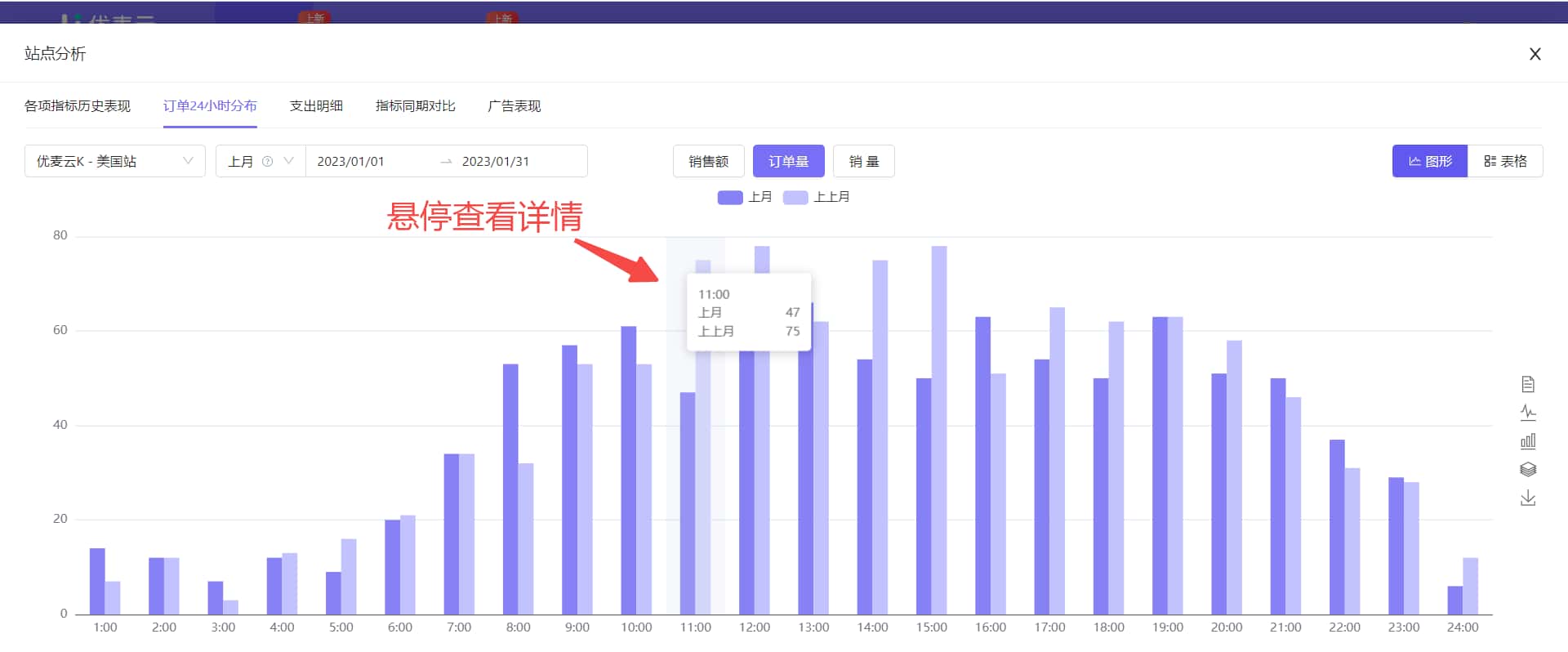
Task: Click the 上上月 bar at 24:00
Action: [x=1470, y=586]
